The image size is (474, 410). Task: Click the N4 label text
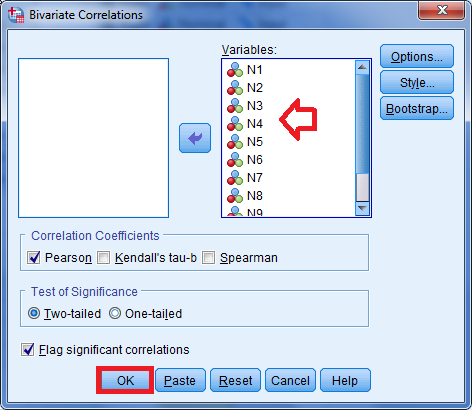255,124
